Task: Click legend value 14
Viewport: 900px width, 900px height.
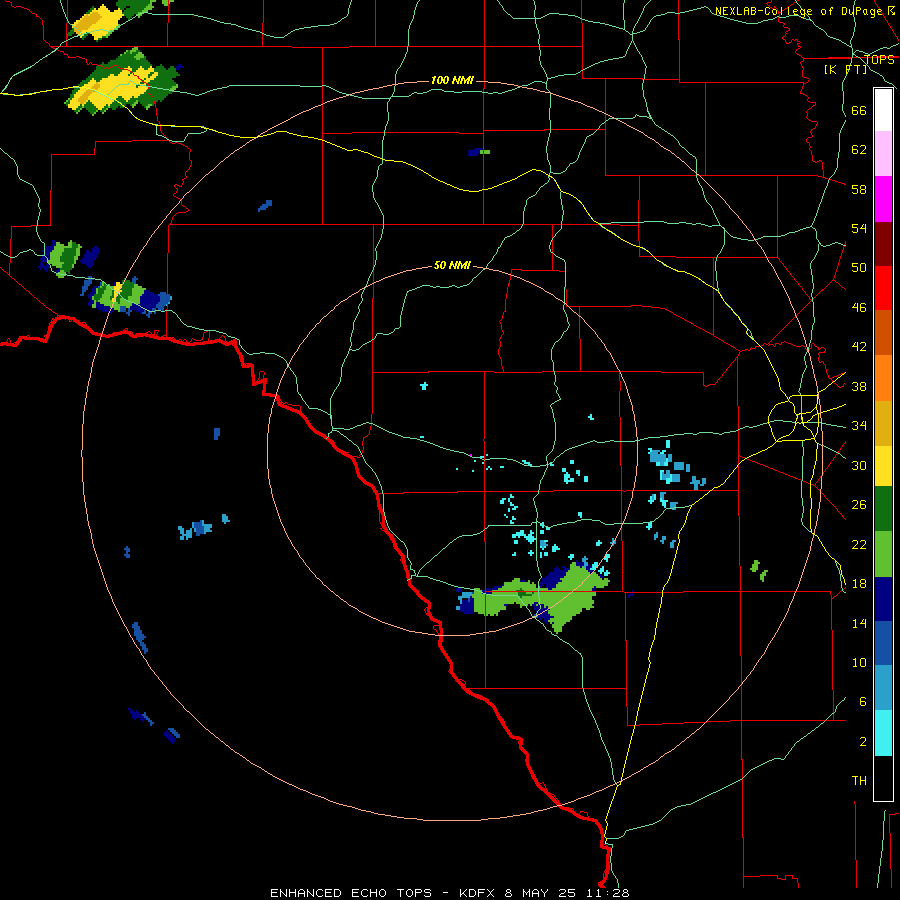Action: [859, 623]
